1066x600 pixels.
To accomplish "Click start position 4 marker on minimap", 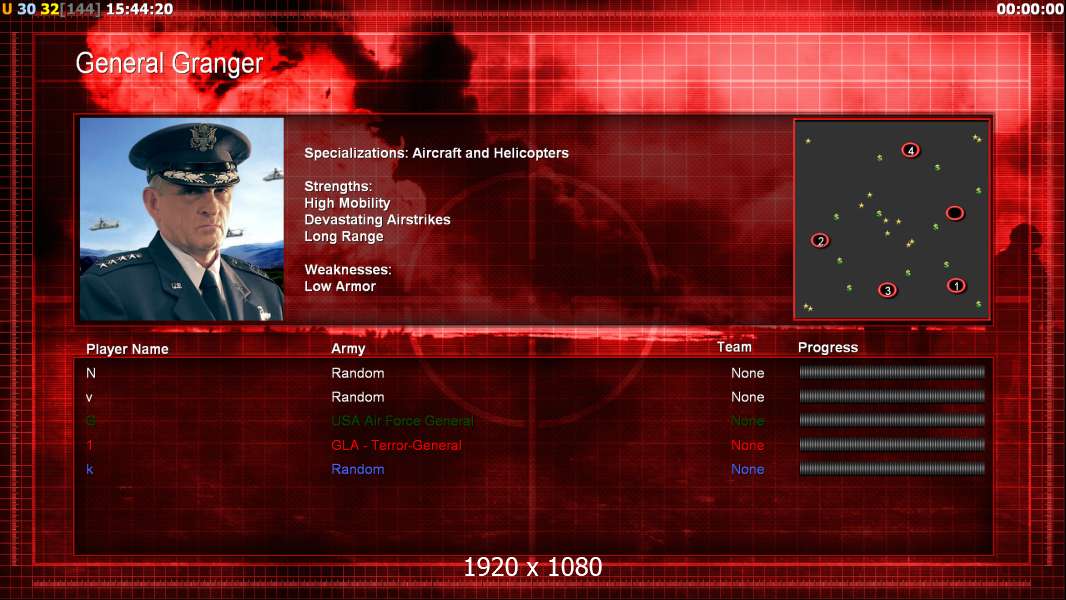I will [910, 150].
